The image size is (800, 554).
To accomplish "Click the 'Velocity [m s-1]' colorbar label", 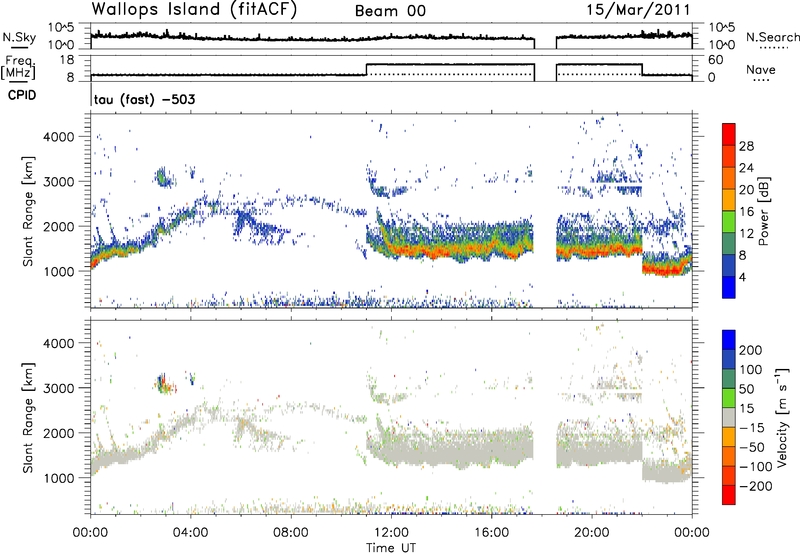I will (783, 417).
